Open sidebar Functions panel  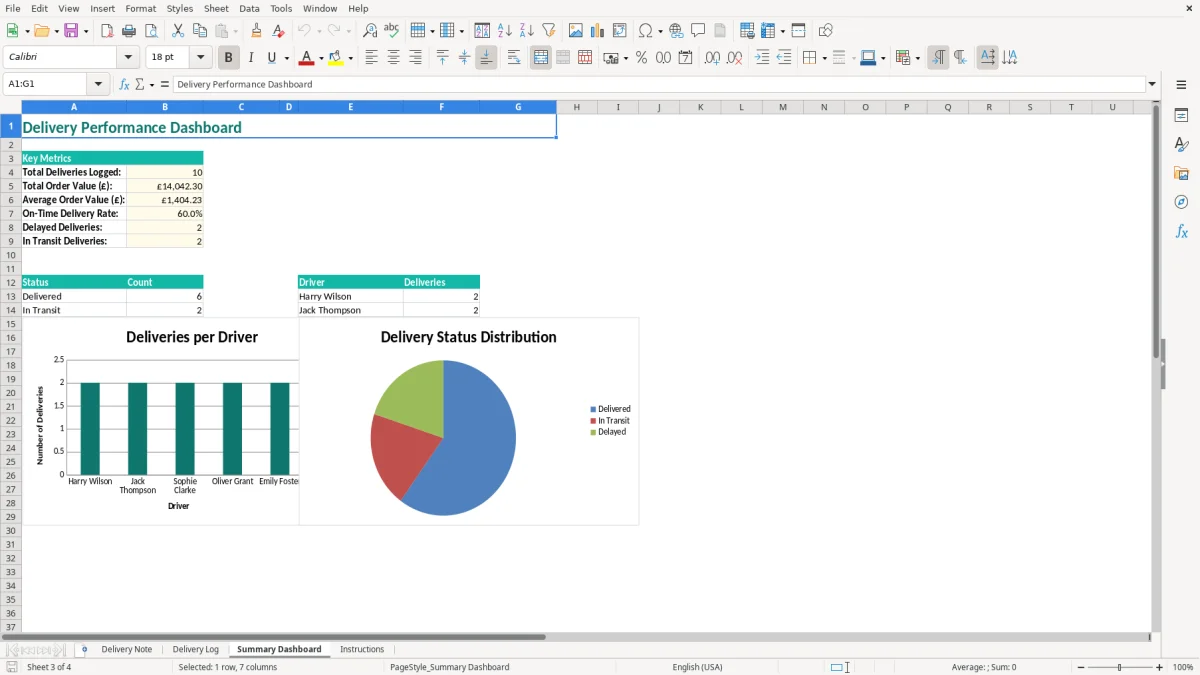[1181, 232]
